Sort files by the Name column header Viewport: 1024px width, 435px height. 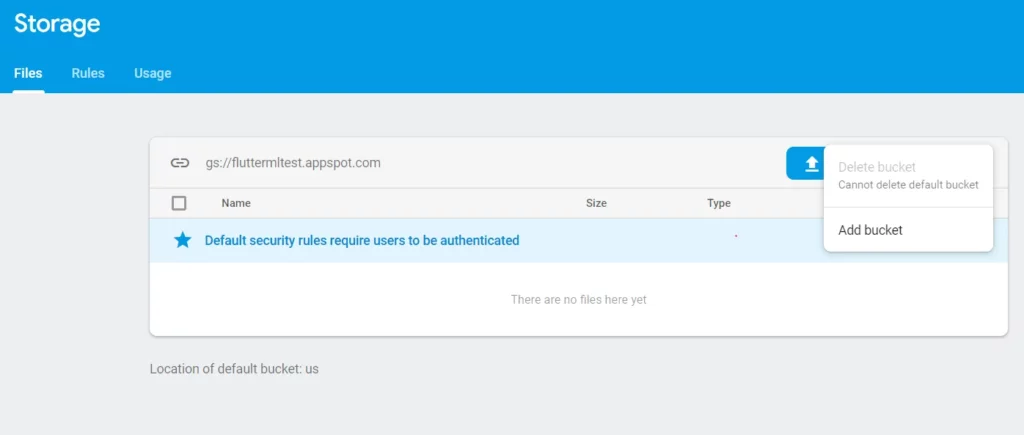[x=236, y=203]
